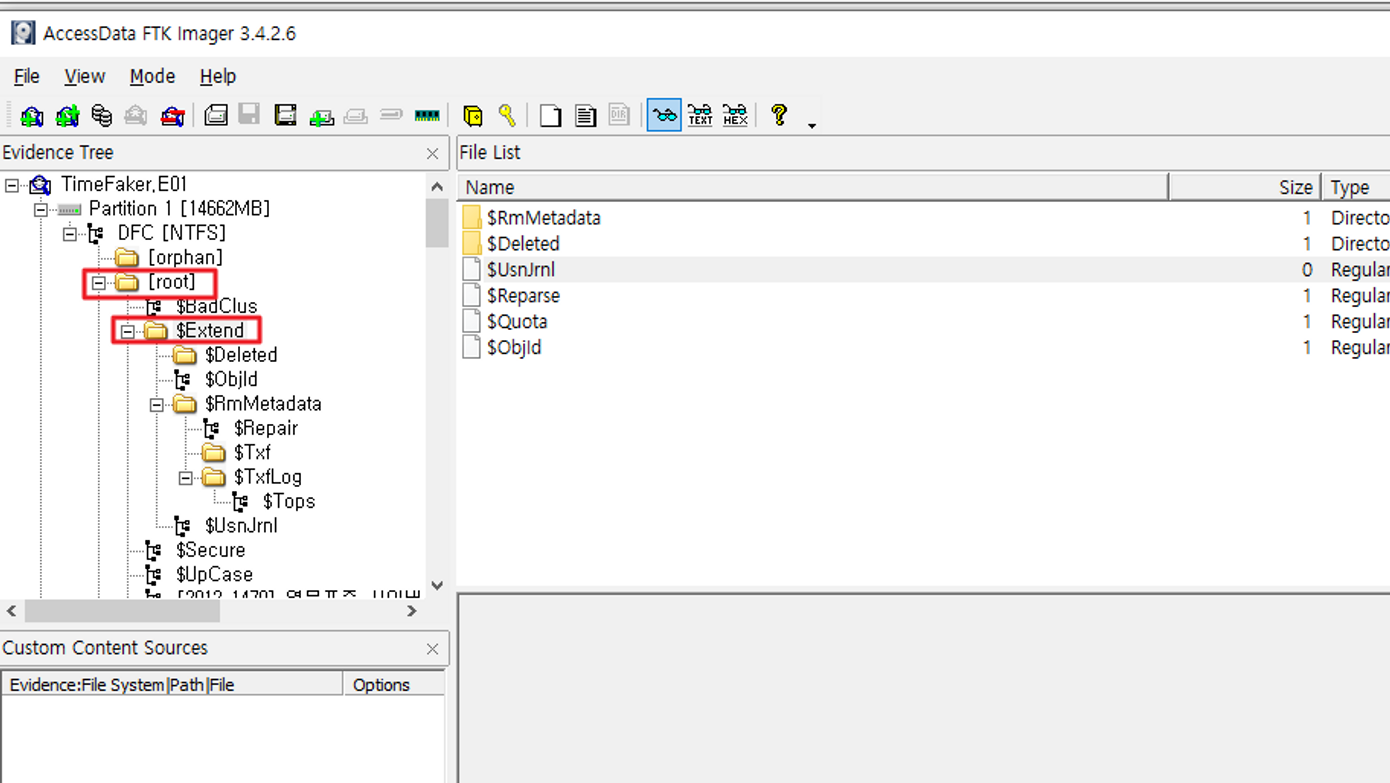Select $Deleted row in File List

click(922, 243)
